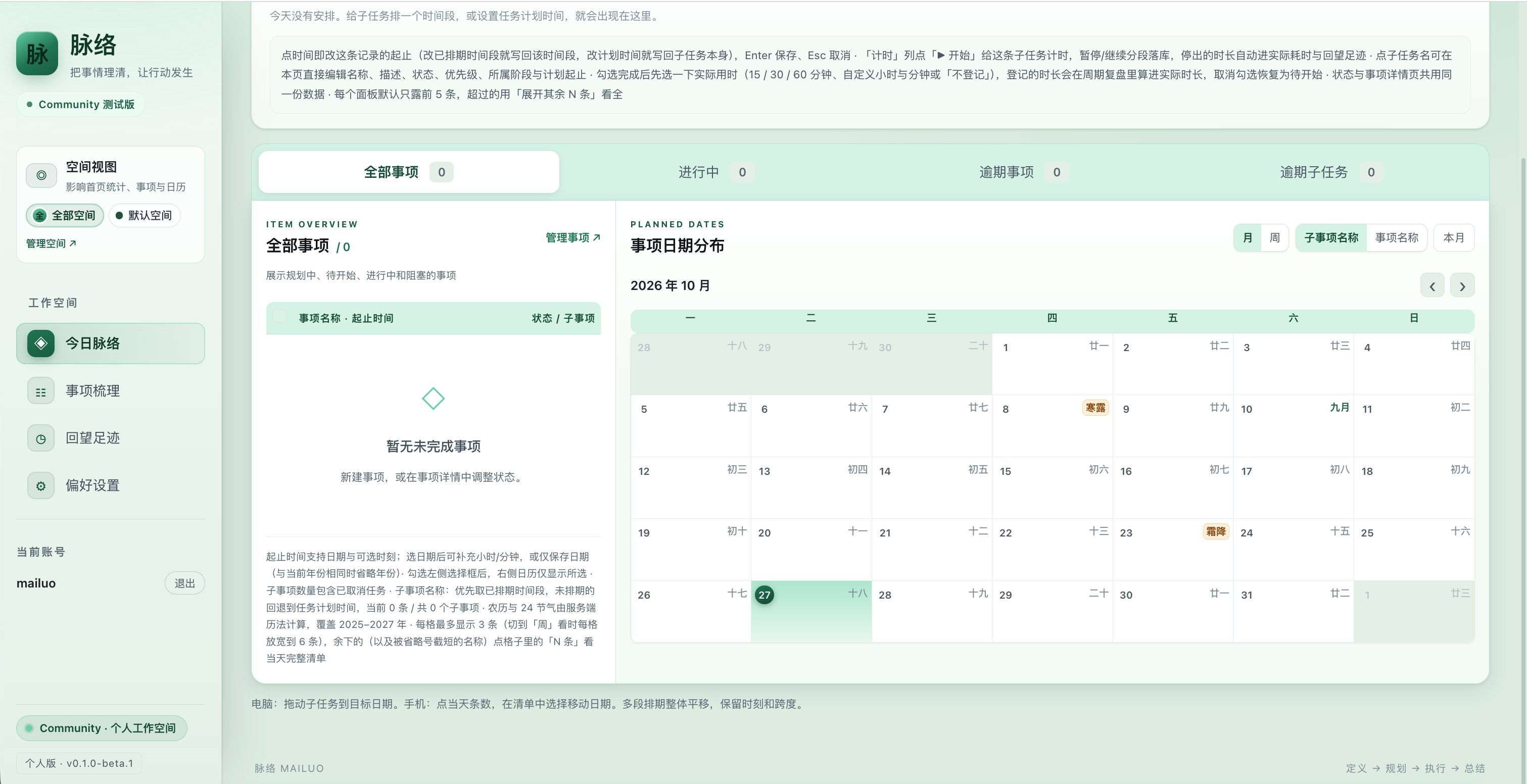Image resolution: width=1527 pixels, height=784 pixels.
Task: Show 事项名称 in calendar cells
Action: click(x=1397, y=237)
